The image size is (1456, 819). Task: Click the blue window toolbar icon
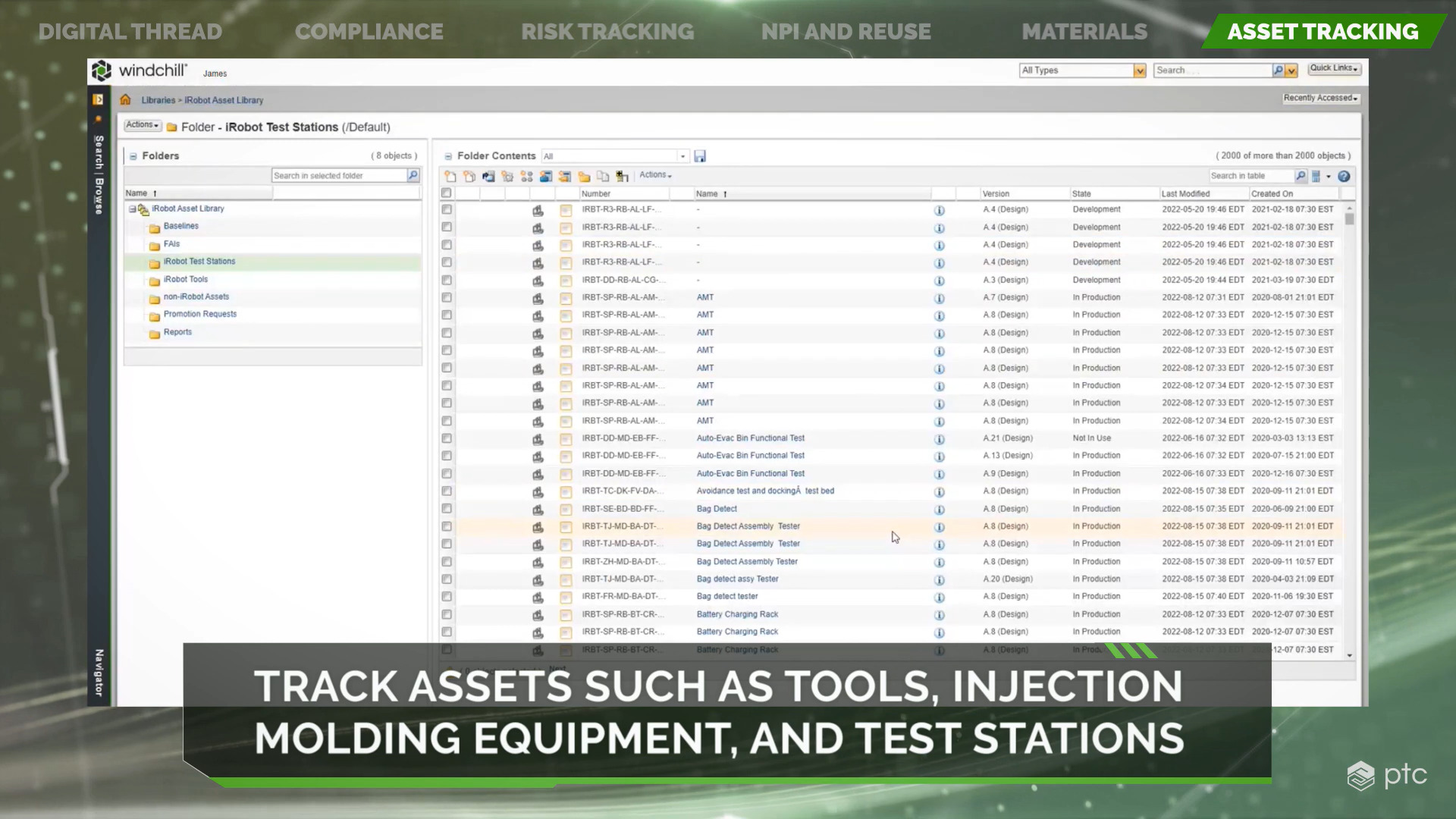coord(545,176)
